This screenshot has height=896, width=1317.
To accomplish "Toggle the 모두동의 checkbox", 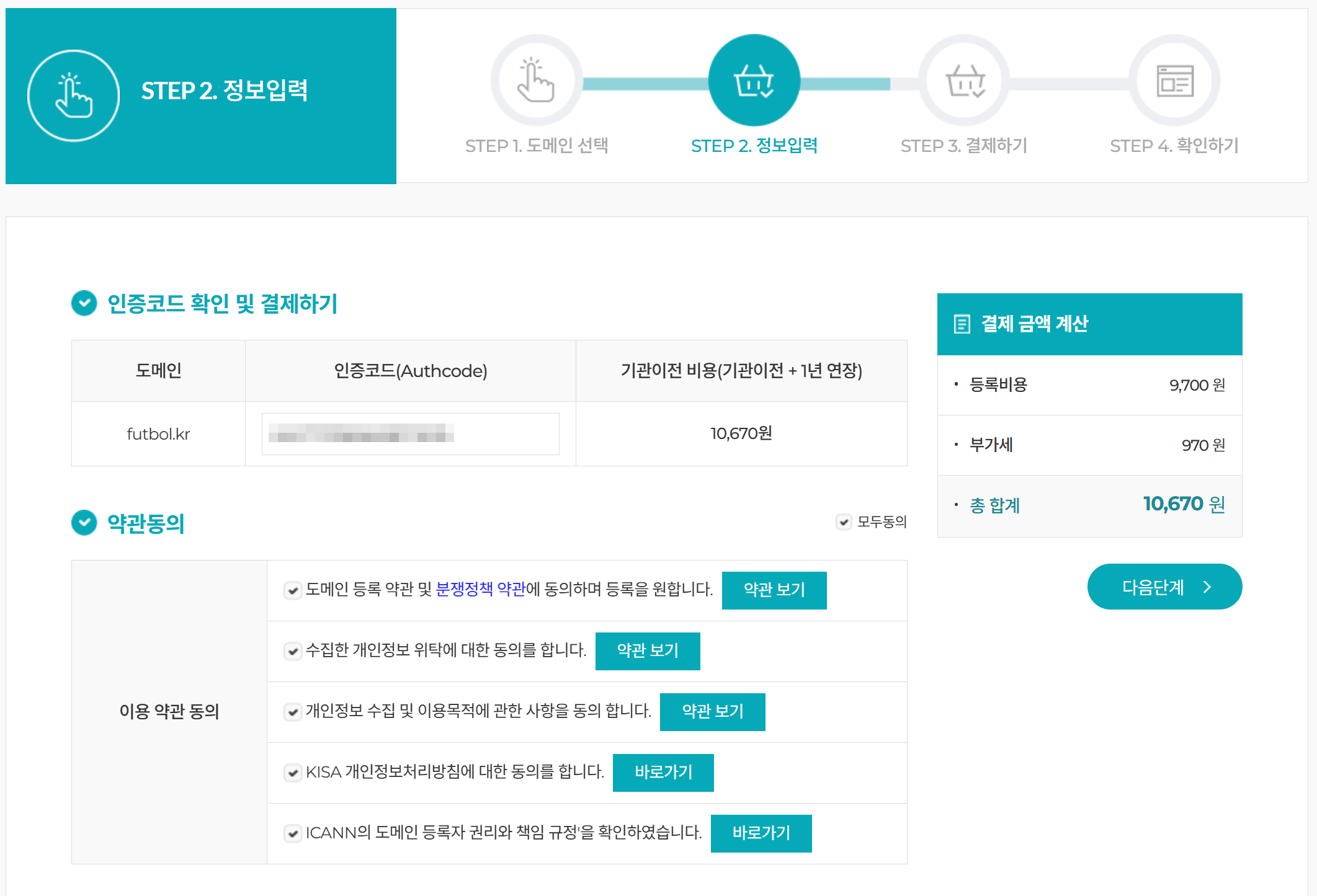I will [x=844, y=522].
